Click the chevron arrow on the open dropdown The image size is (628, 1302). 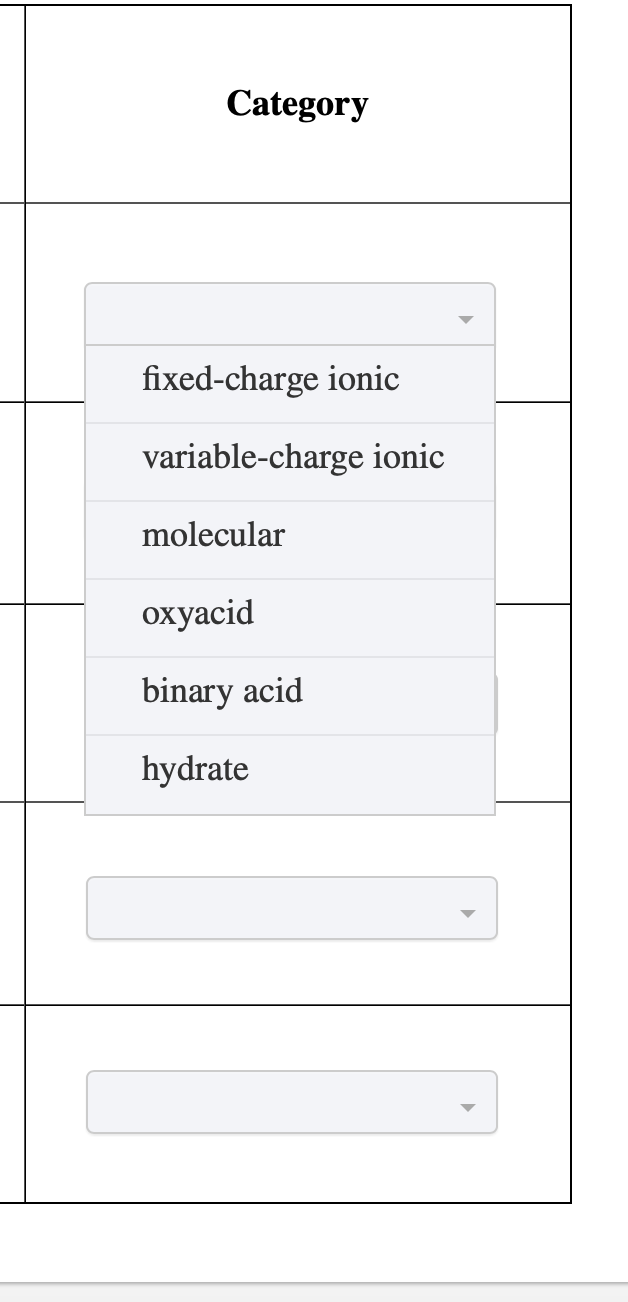465,320
